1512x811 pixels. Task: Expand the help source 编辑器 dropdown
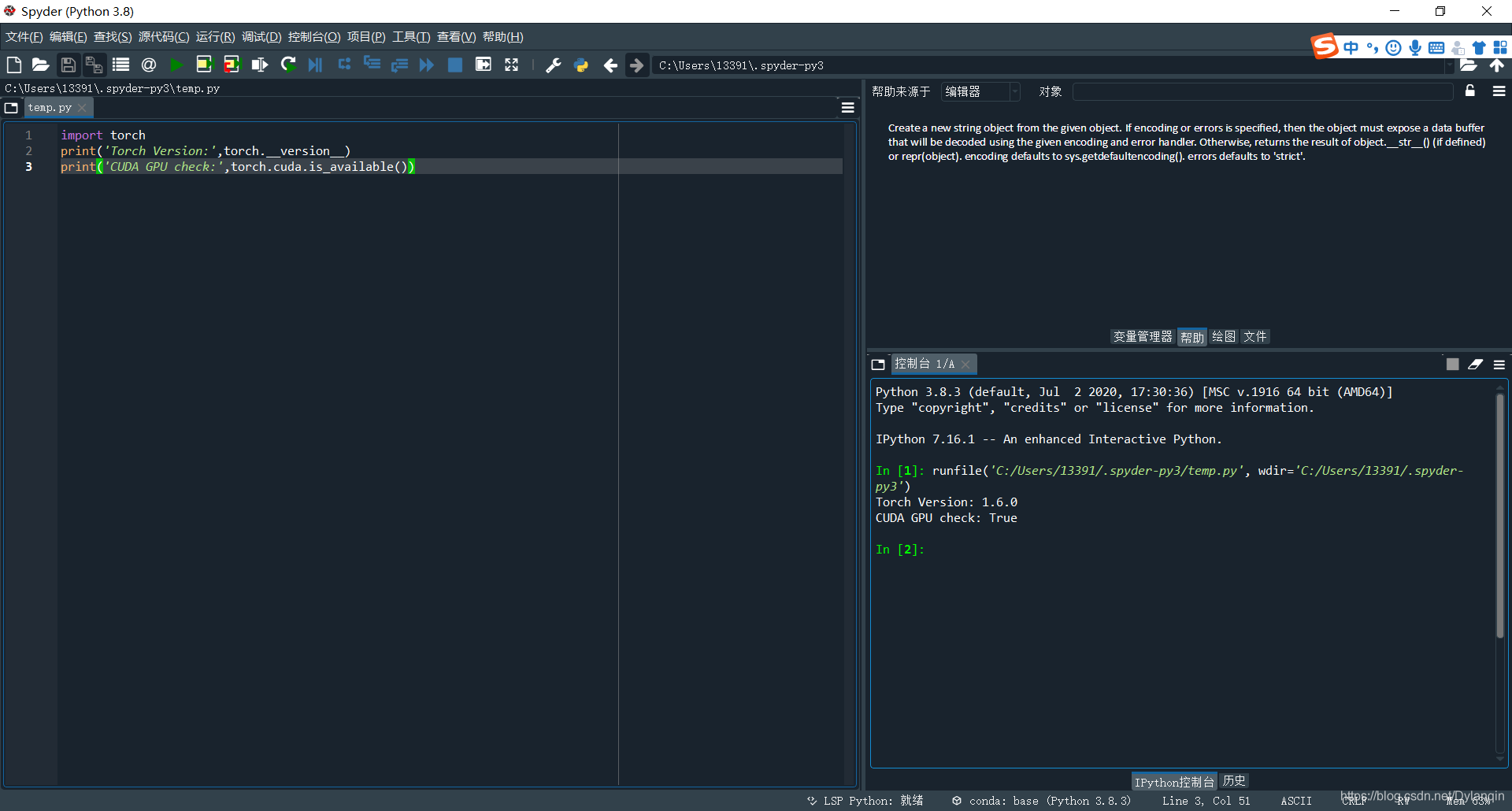(x=980, y=92)
